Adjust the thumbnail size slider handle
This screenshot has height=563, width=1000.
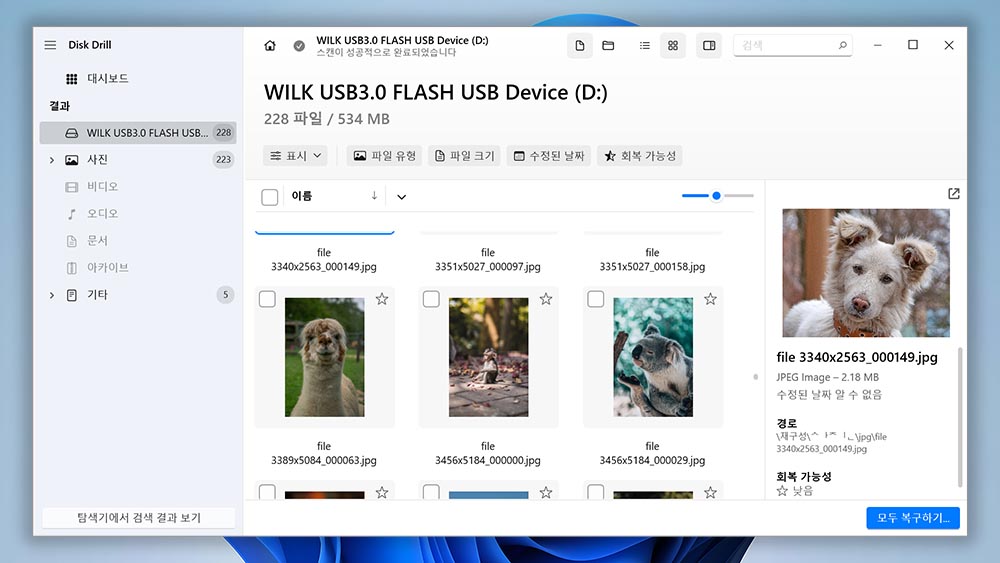click(716, 196)
